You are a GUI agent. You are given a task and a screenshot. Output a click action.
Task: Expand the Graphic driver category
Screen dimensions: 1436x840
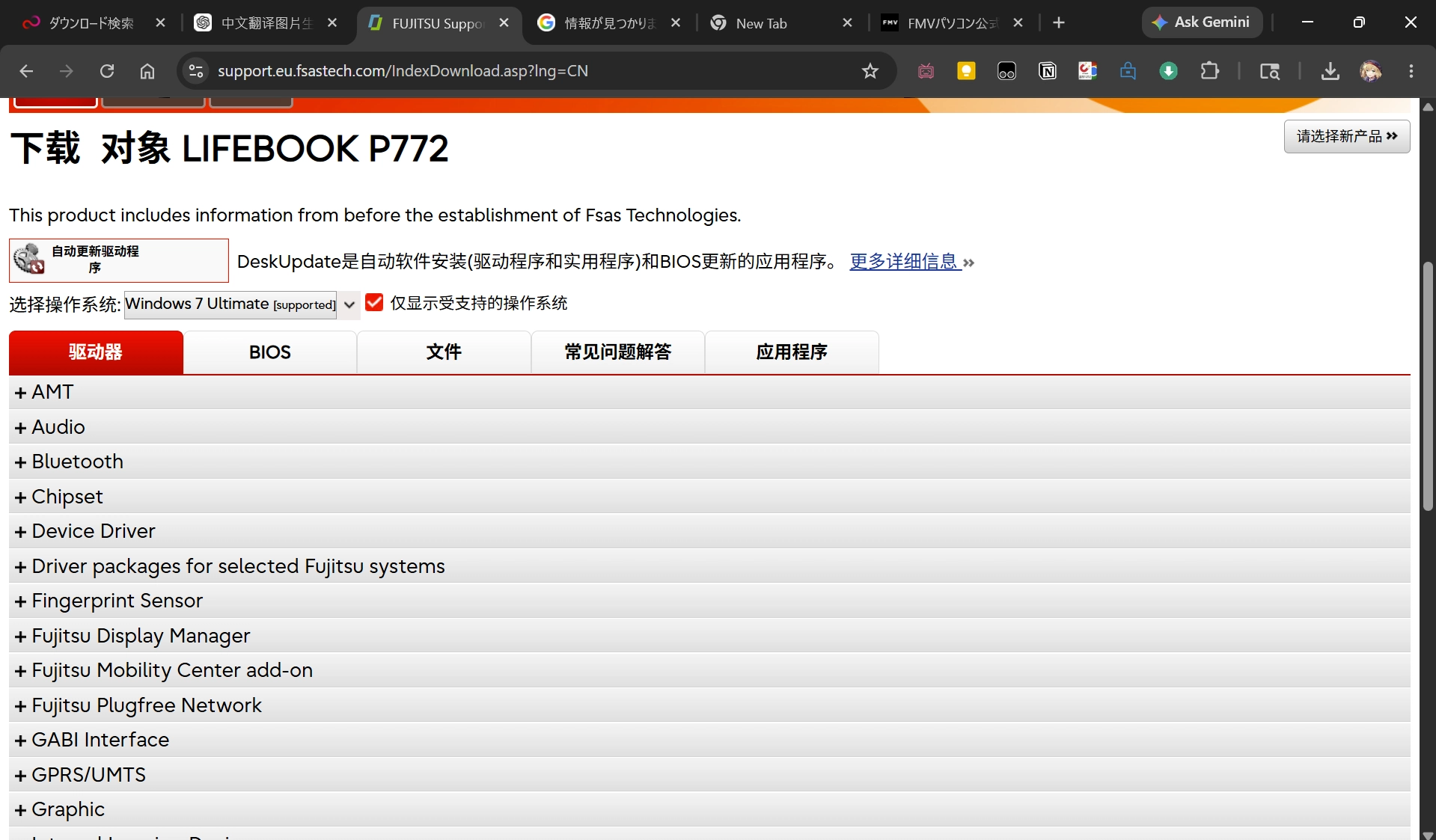(709, 809)
